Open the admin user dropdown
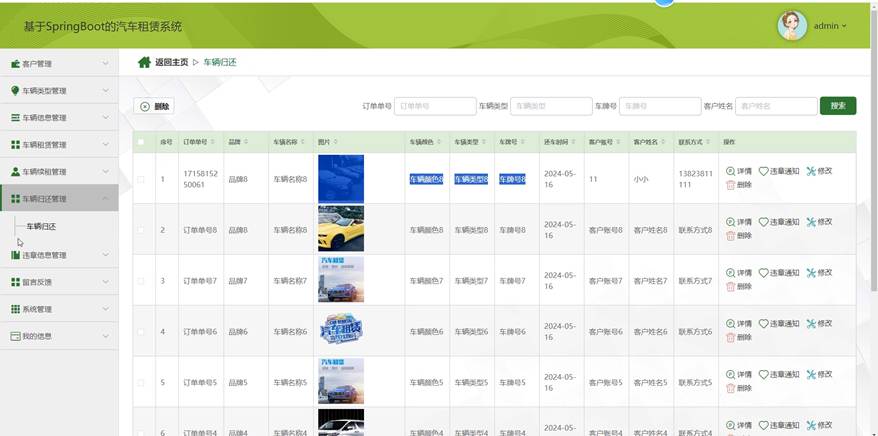This screenshot has width=878, height=436. click(830, 26)
